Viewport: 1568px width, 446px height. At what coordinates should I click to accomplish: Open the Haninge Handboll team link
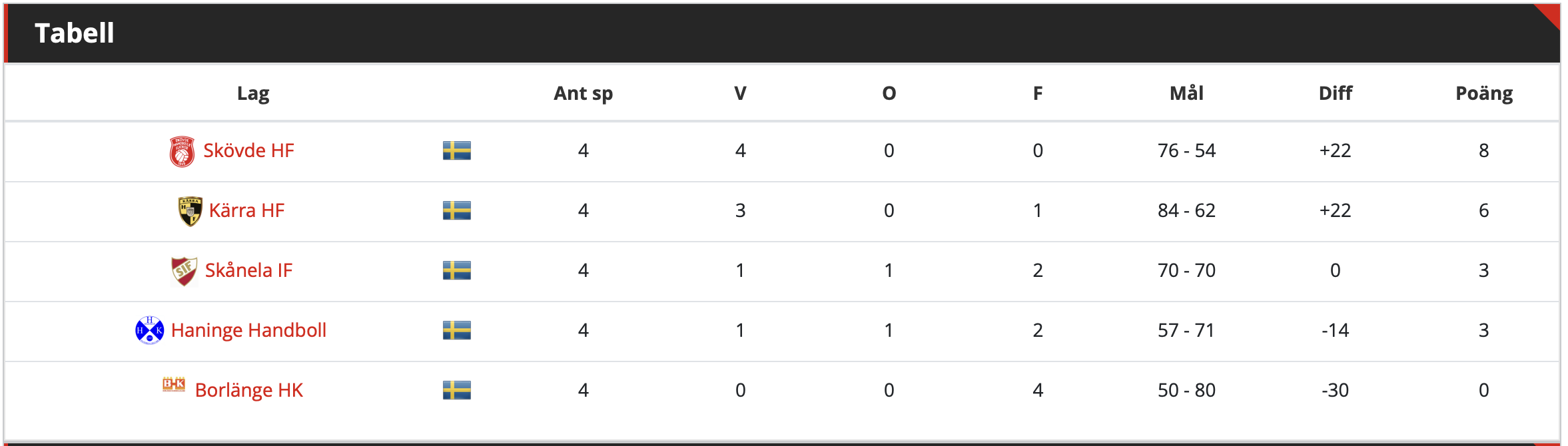click(x=248, y=330)
